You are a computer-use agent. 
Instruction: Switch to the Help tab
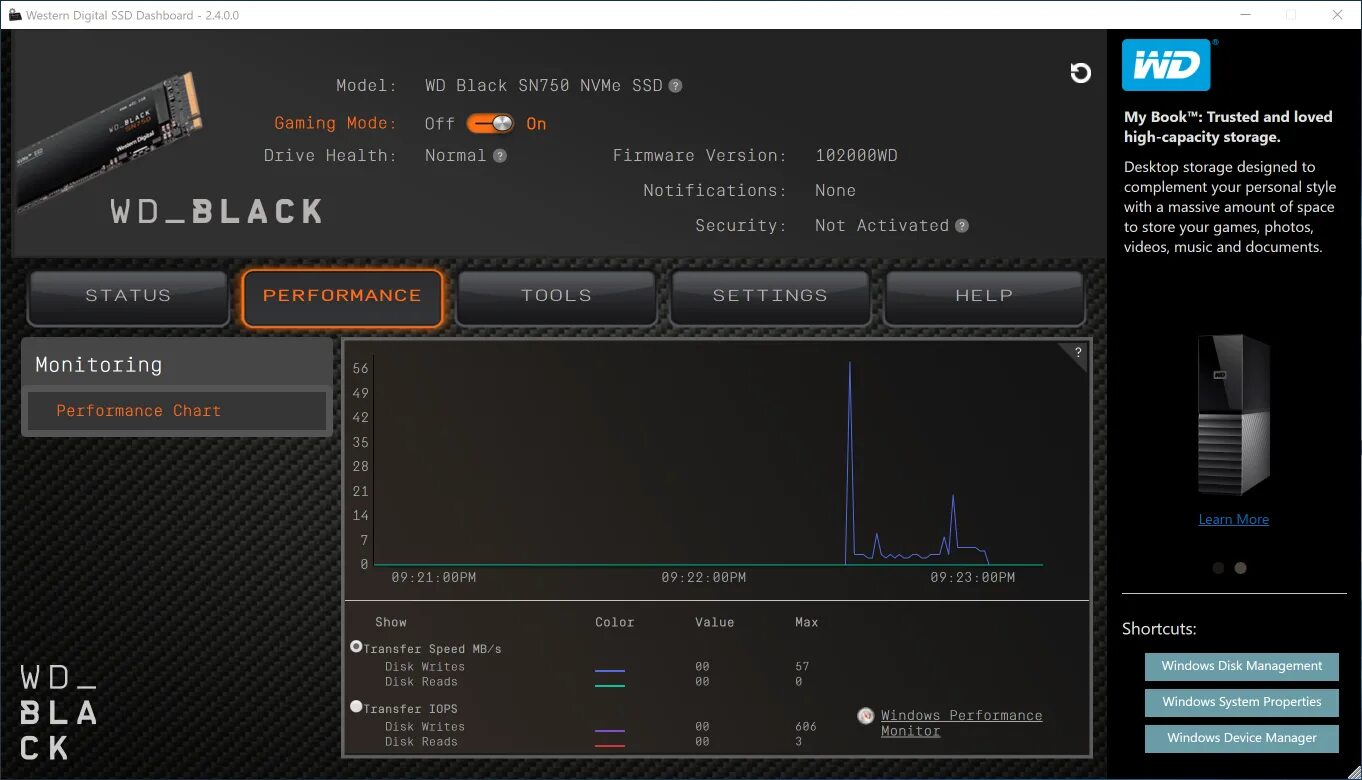click(x=984, y=297)
